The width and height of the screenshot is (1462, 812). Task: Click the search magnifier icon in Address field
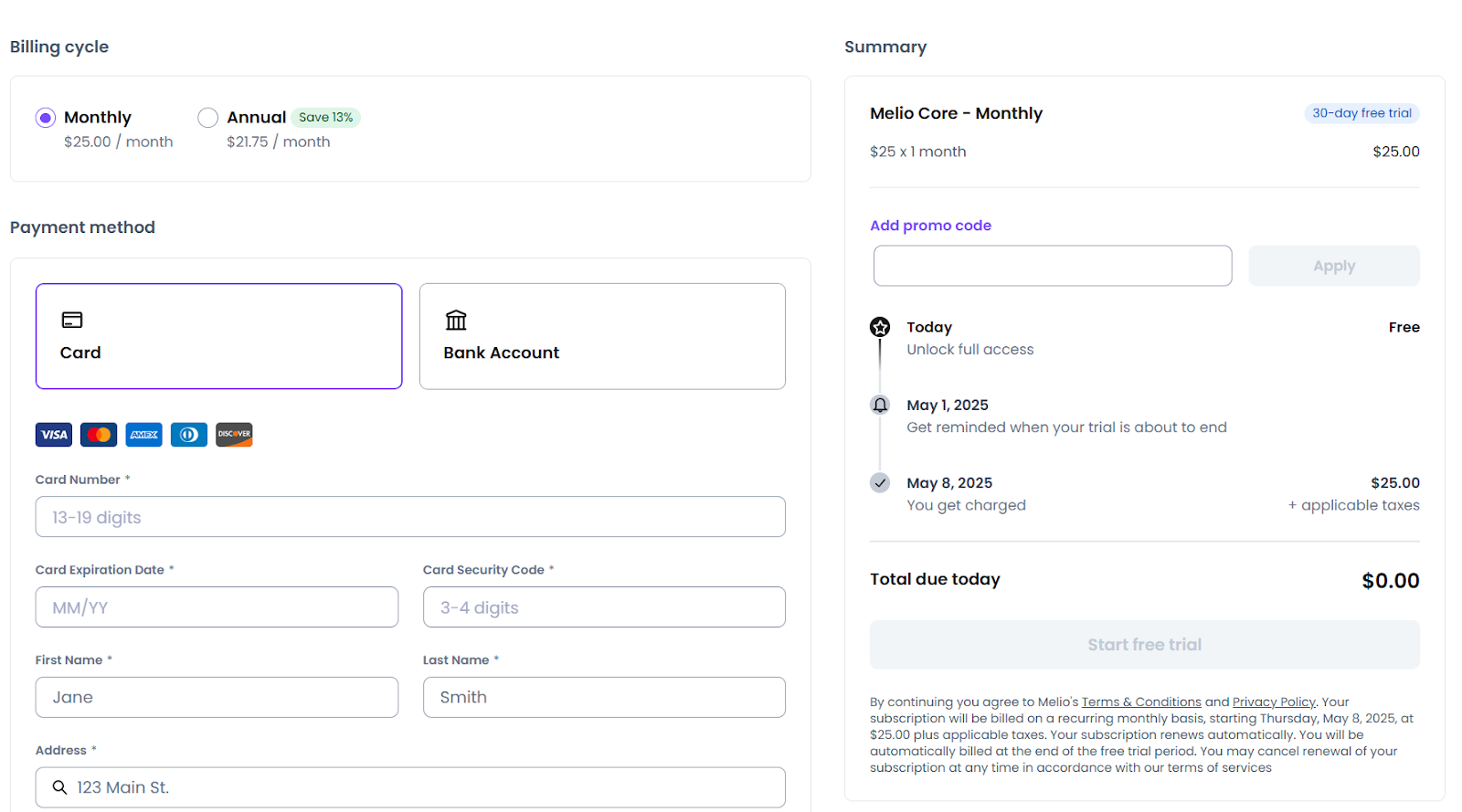coord(59,787)
